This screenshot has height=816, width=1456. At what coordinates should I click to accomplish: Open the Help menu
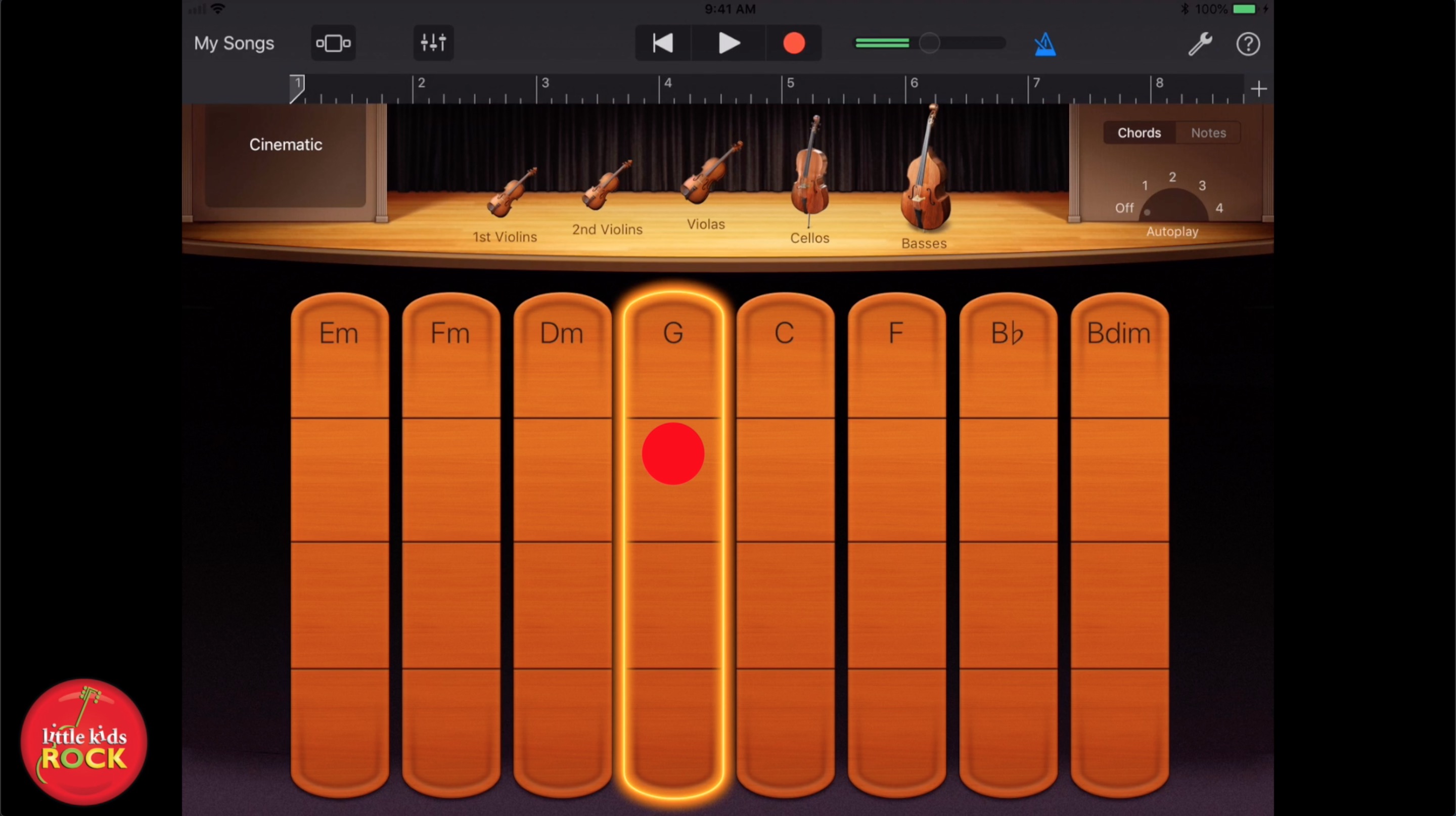[1249, 44]
